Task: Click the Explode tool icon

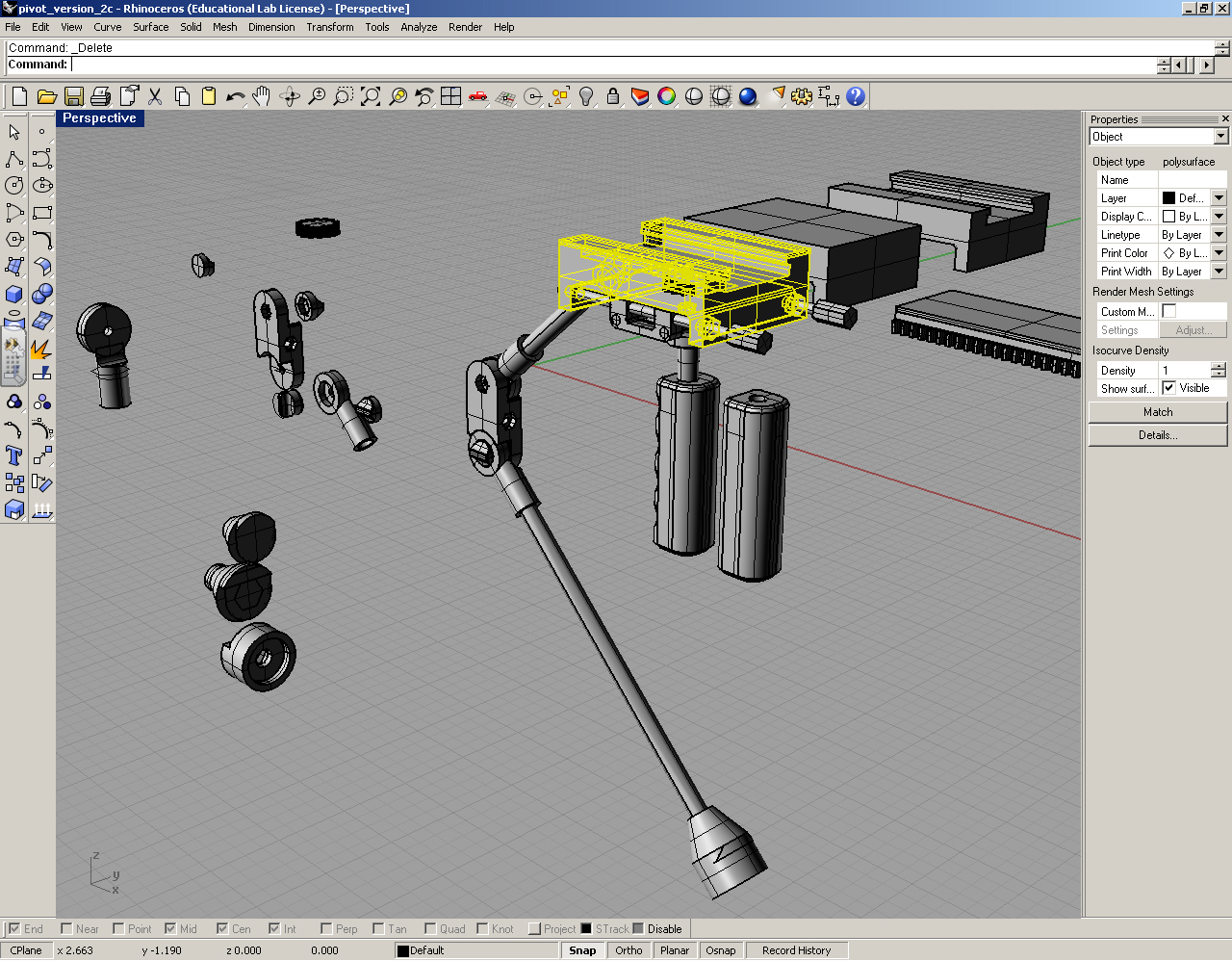Action: [x=41, y=349]
